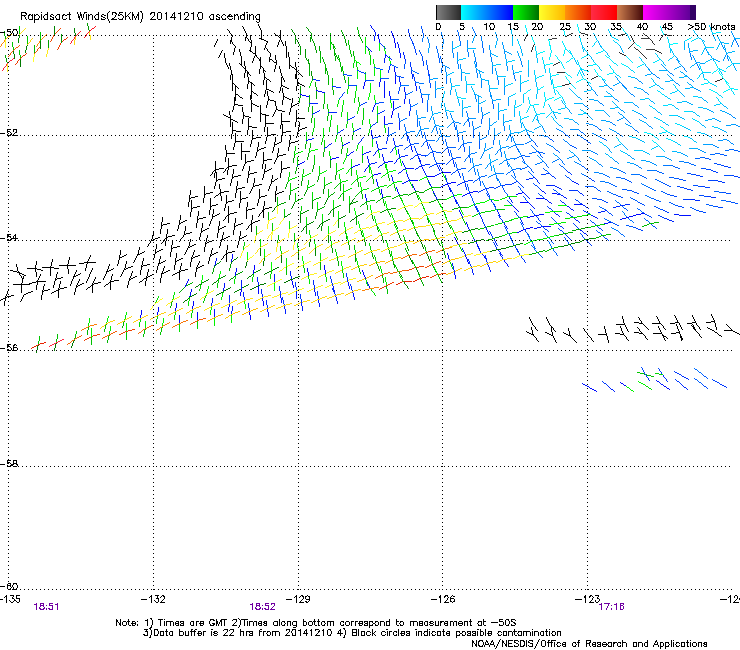740x650 pixels.
Task: Click the brown 35-40 knots color band
Action: pos(630,12)
